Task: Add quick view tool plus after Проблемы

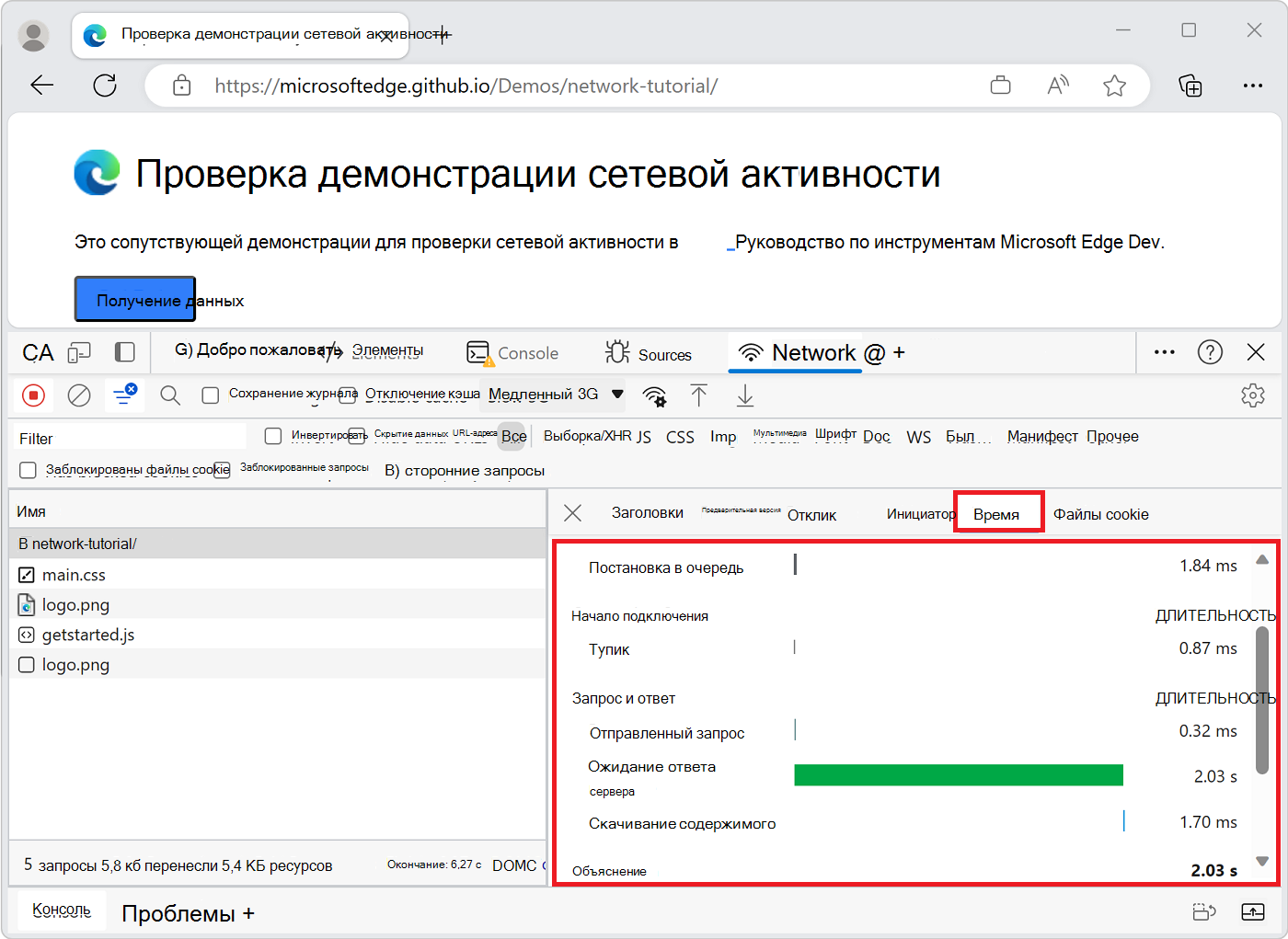Action: (248, 913)
